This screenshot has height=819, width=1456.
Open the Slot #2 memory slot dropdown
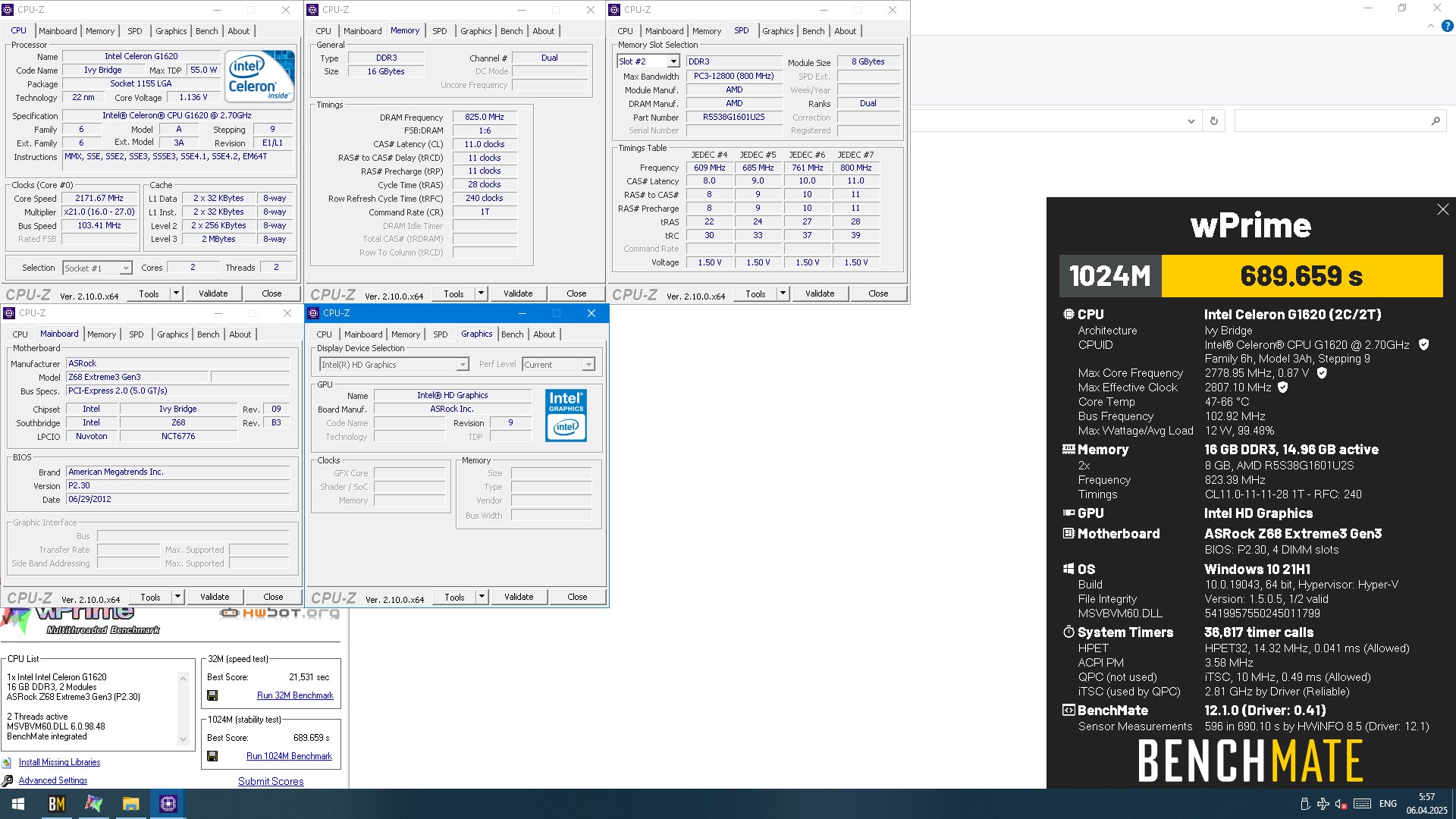(648, 61)
